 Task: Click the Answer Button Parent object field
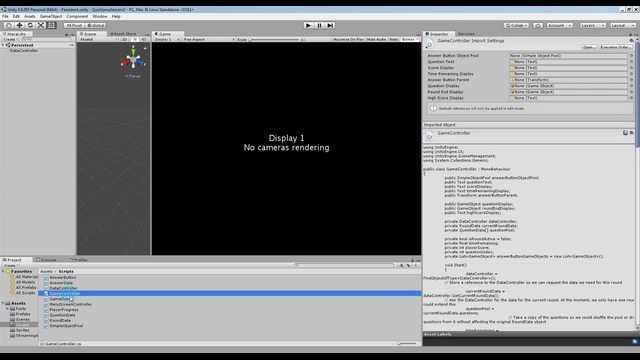[x=568, y=80]
